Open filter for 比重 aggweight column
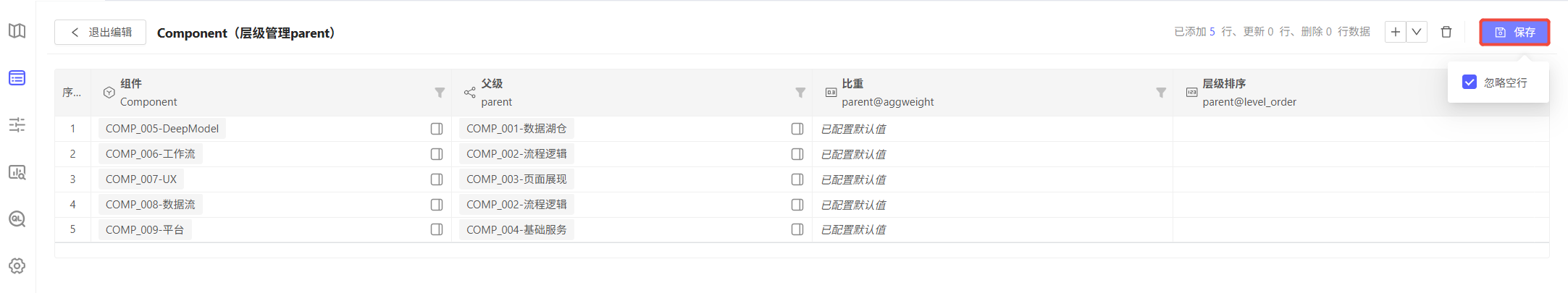The width and height of the screenshot is (1568, 293). click(x=1161, y=93)
